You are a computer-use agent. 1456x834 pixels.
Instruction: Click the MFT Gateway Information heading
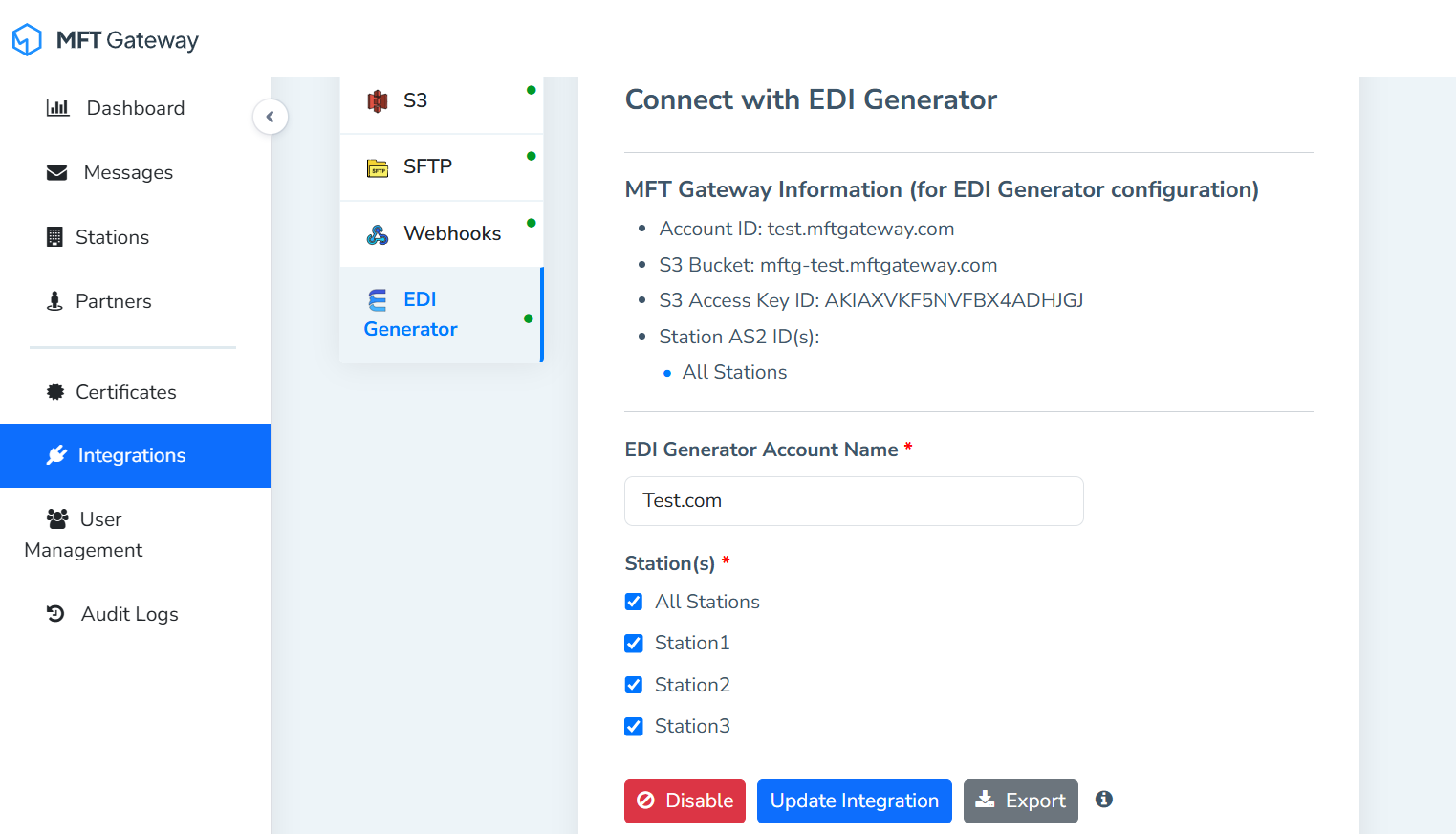point(942,189)
